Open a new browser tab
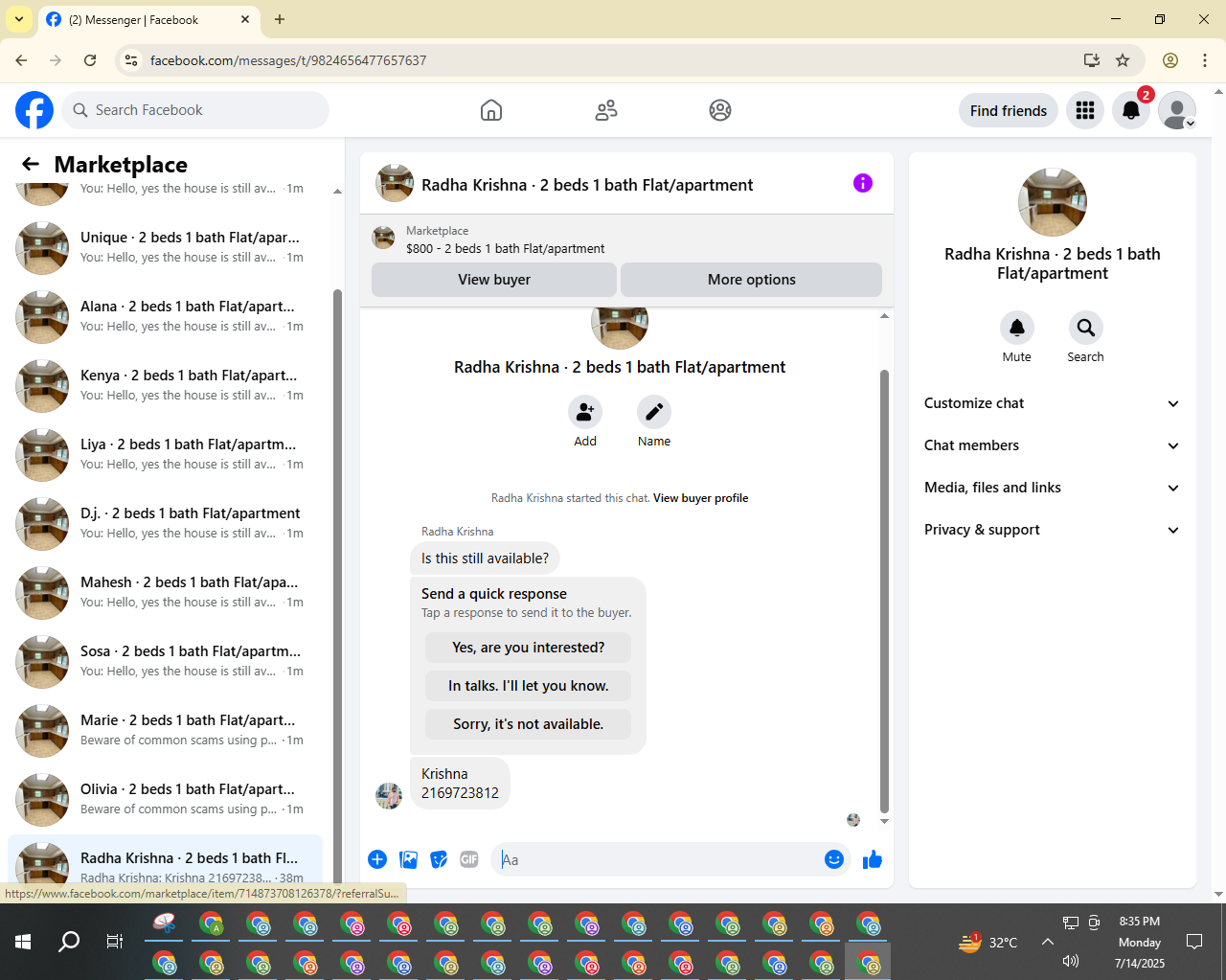Image resolution: width=1226 pixels, height=980 pixels. [280, 19]
